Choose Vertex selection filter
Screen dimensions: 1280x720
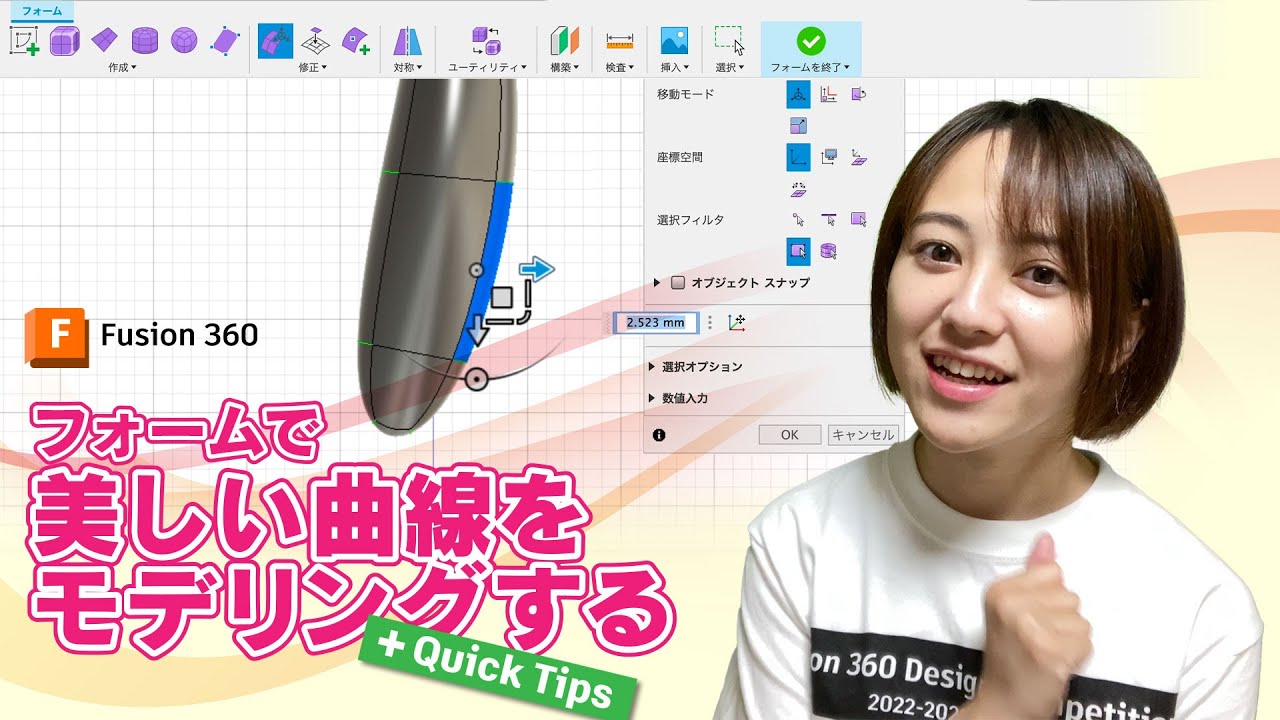pyautogui.click(x=798, y=219)
